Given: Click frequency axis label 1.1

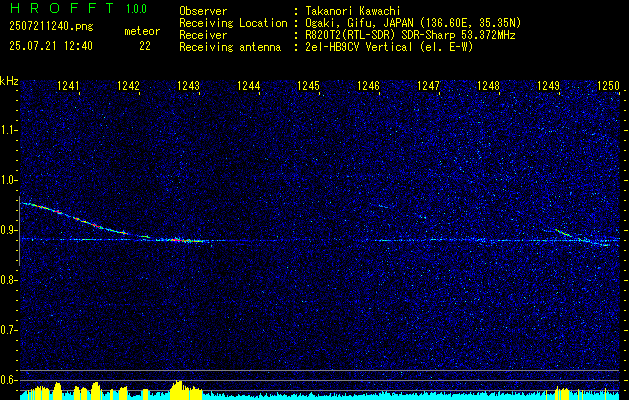Looking at the screenshot, I should 9,130.
